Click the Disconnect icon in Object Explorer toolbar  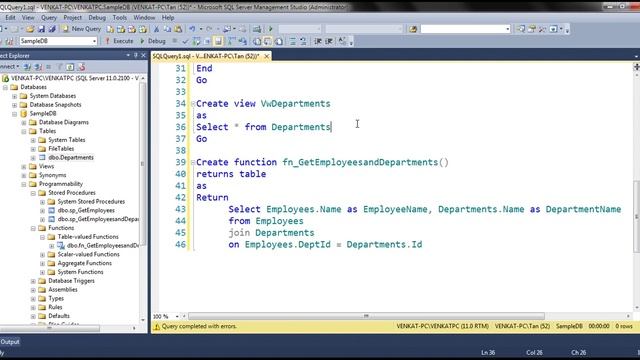38,67
